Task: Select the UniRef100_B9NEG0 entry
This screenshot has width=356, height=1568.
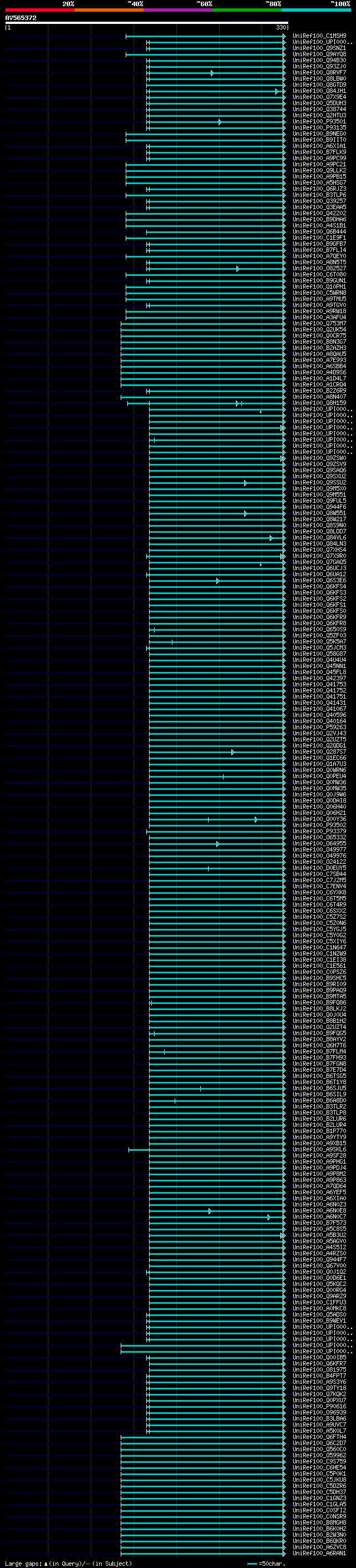Action: tap(319, 134)
